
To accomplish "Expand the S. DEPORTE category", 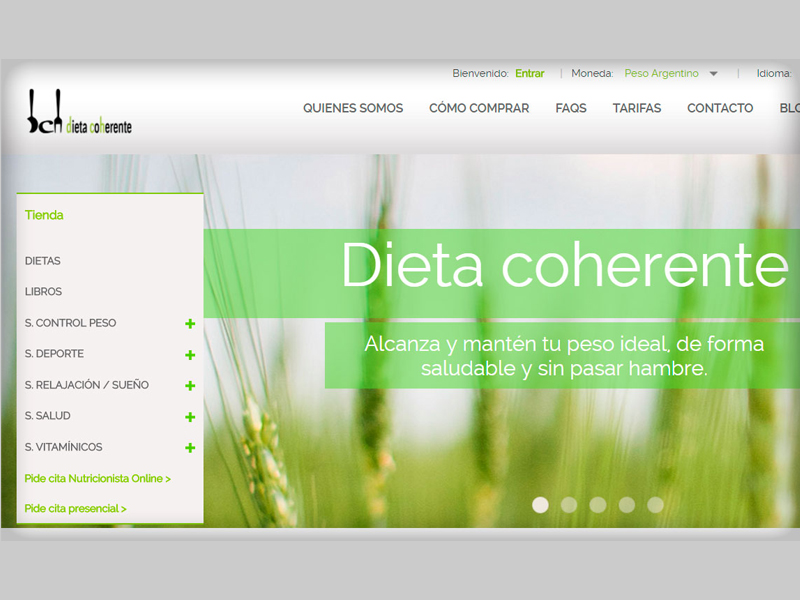I will 190,355.
